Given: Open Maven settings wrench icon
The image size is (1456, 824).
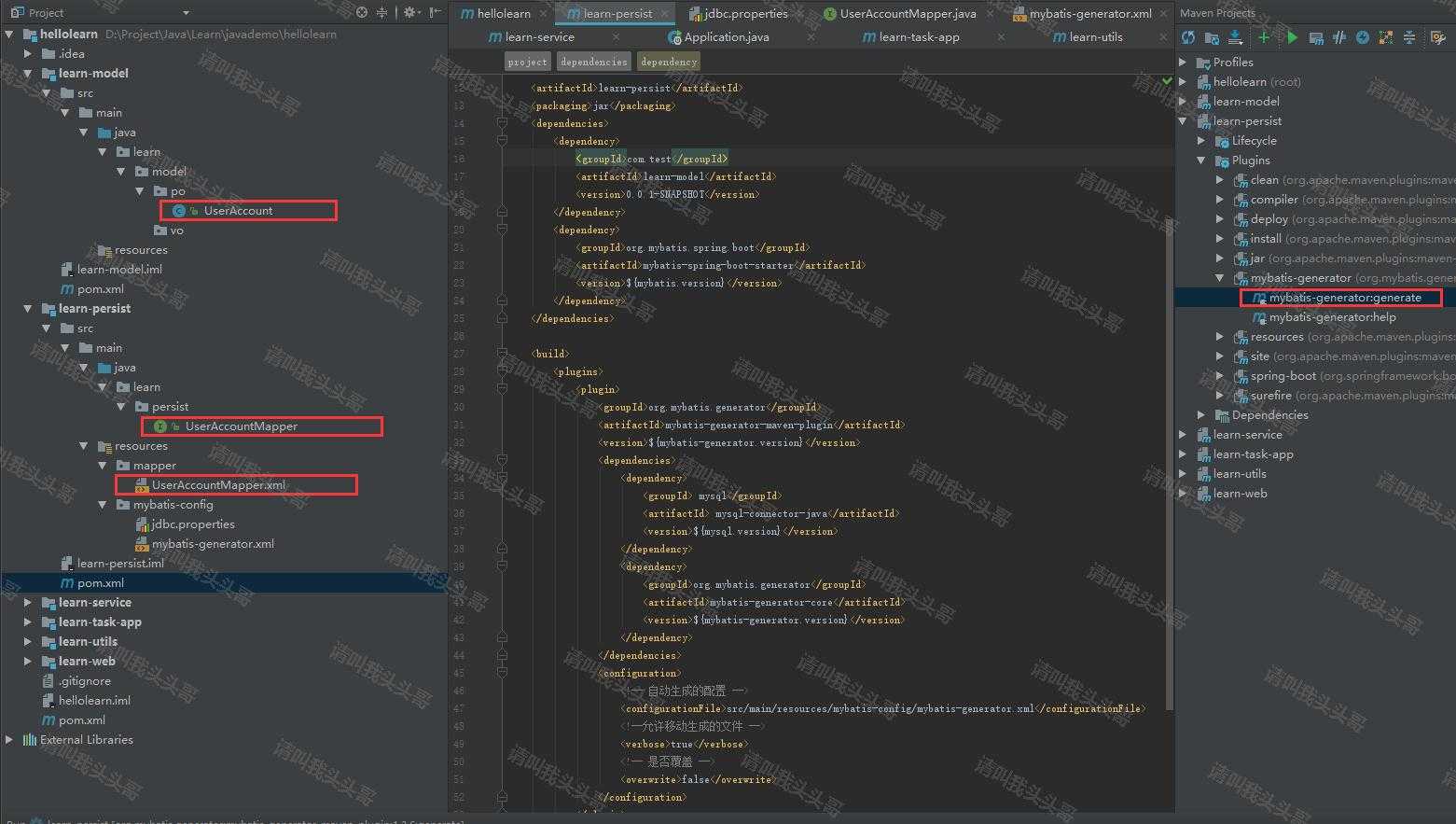Looking at the screenshot, I should (x=1437, y=37).
